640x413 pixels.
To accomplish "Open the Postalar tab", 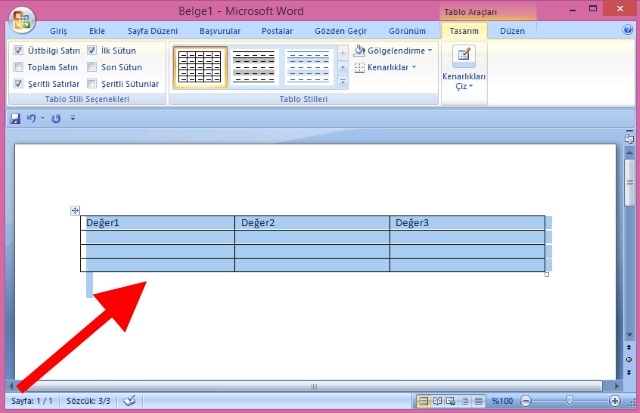I will click(277, 31).
